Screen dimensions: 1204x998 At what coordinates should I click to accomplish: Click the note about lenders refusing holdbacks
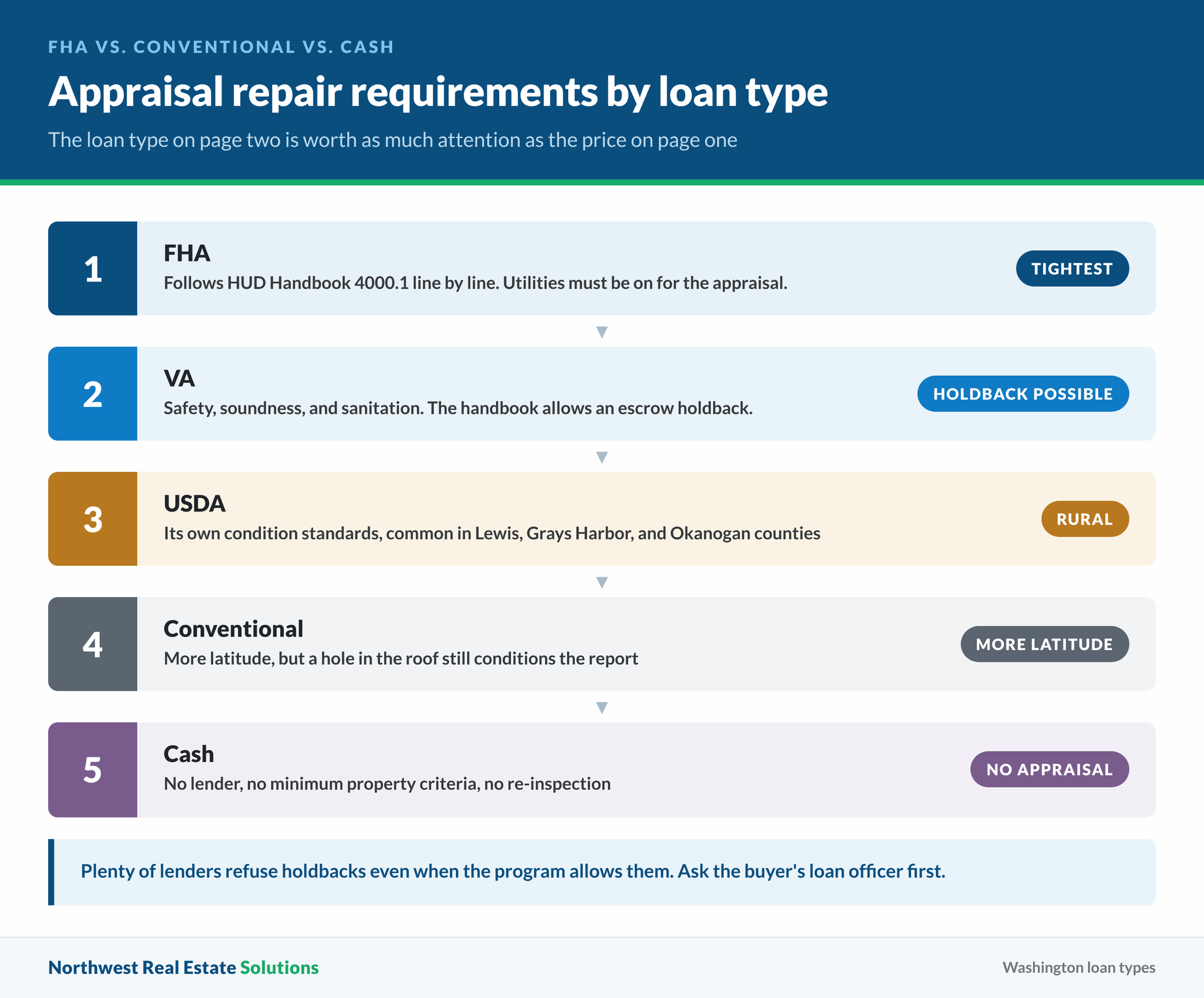tap(513, 871)
